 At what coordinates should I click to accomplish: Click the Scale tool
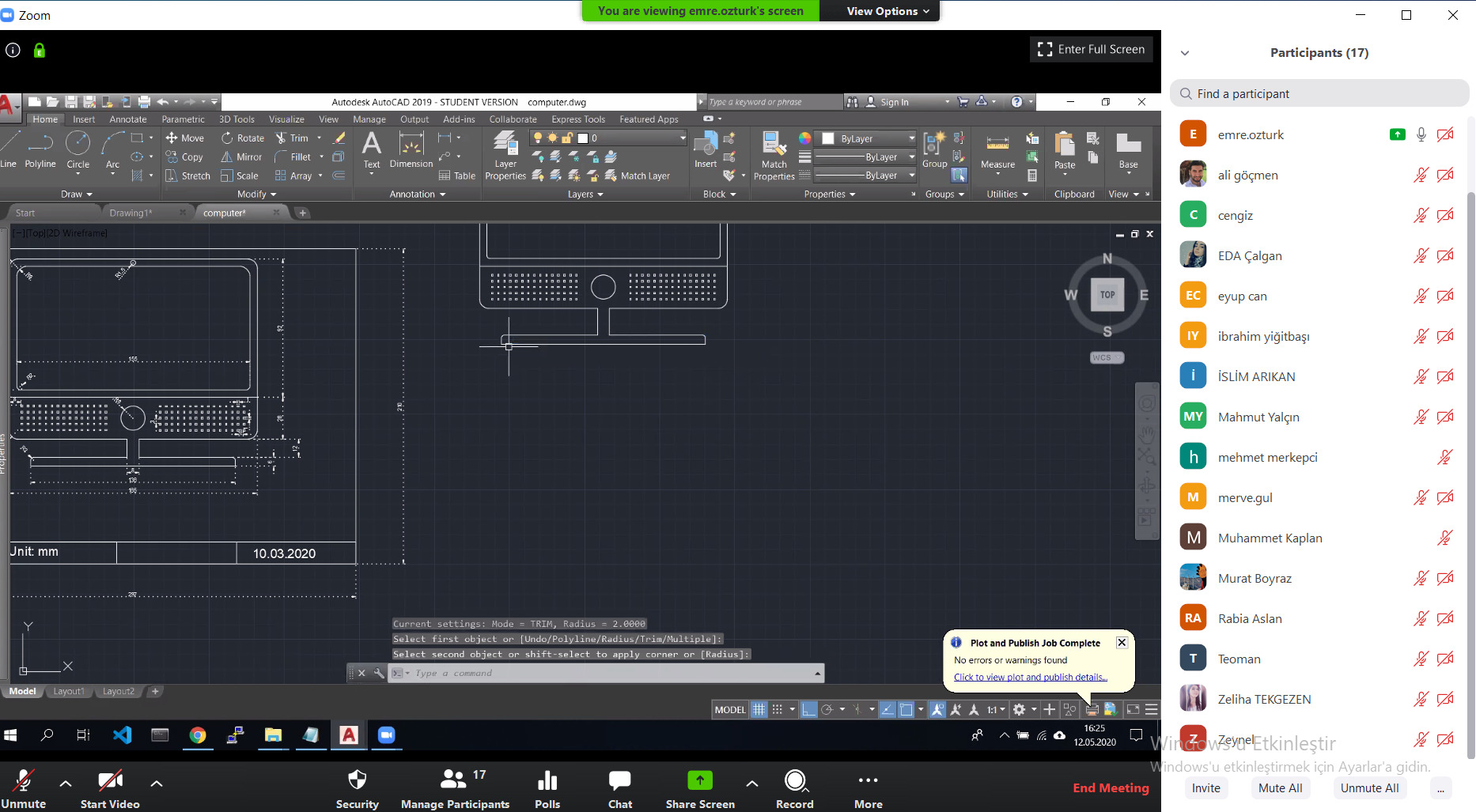click(x=240, y=176)
